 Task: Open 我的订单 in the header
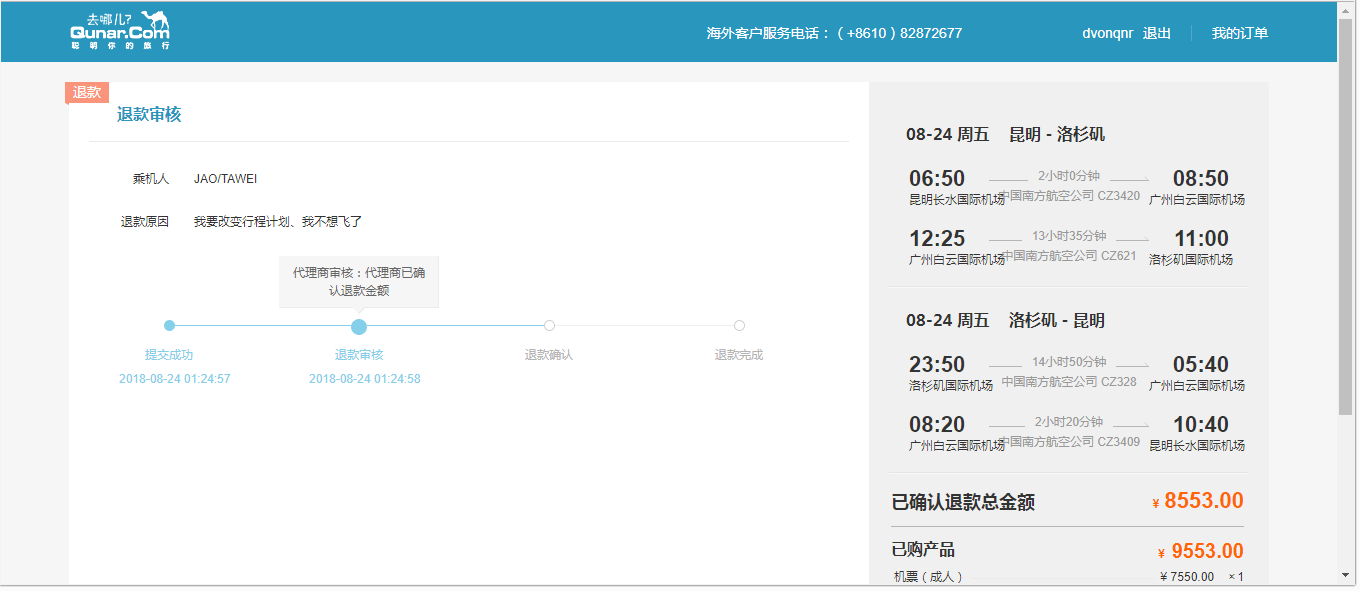point(1239,33)
